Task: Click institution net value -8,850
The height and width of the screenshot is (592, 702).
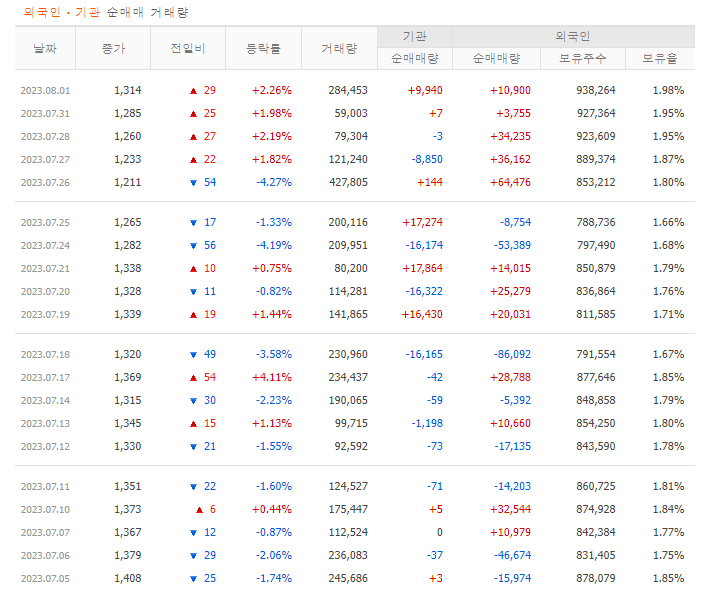Action: coord(427,159)
